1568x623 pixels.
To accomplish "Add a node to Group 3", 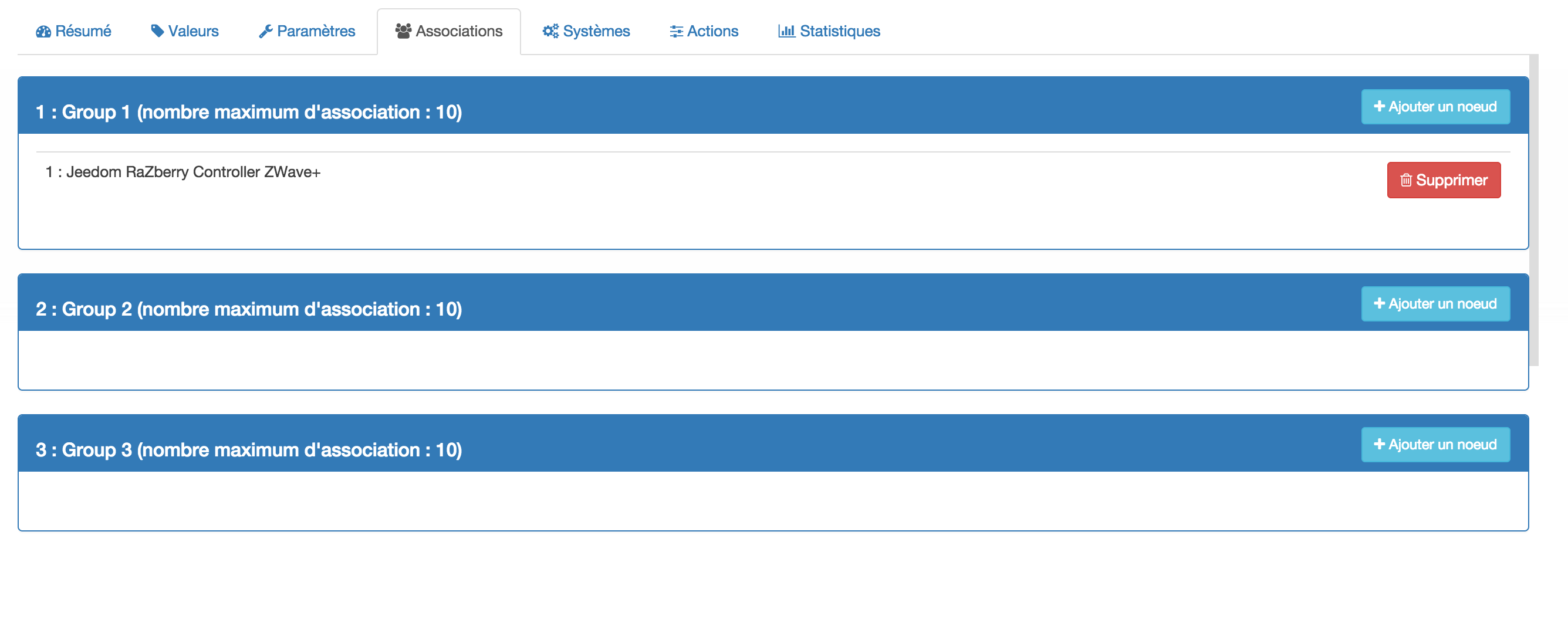I will point(1435,445).
